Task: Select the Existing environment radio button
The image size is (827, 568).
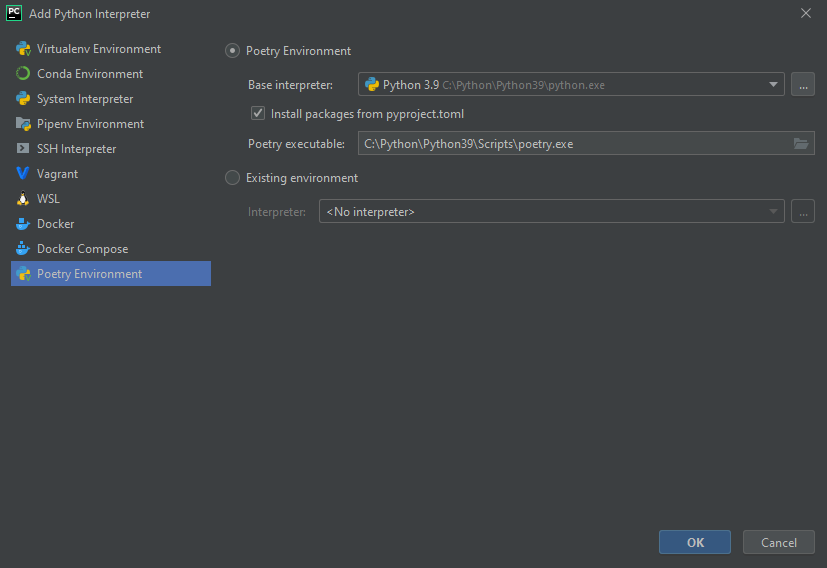Action: point(233,178)
